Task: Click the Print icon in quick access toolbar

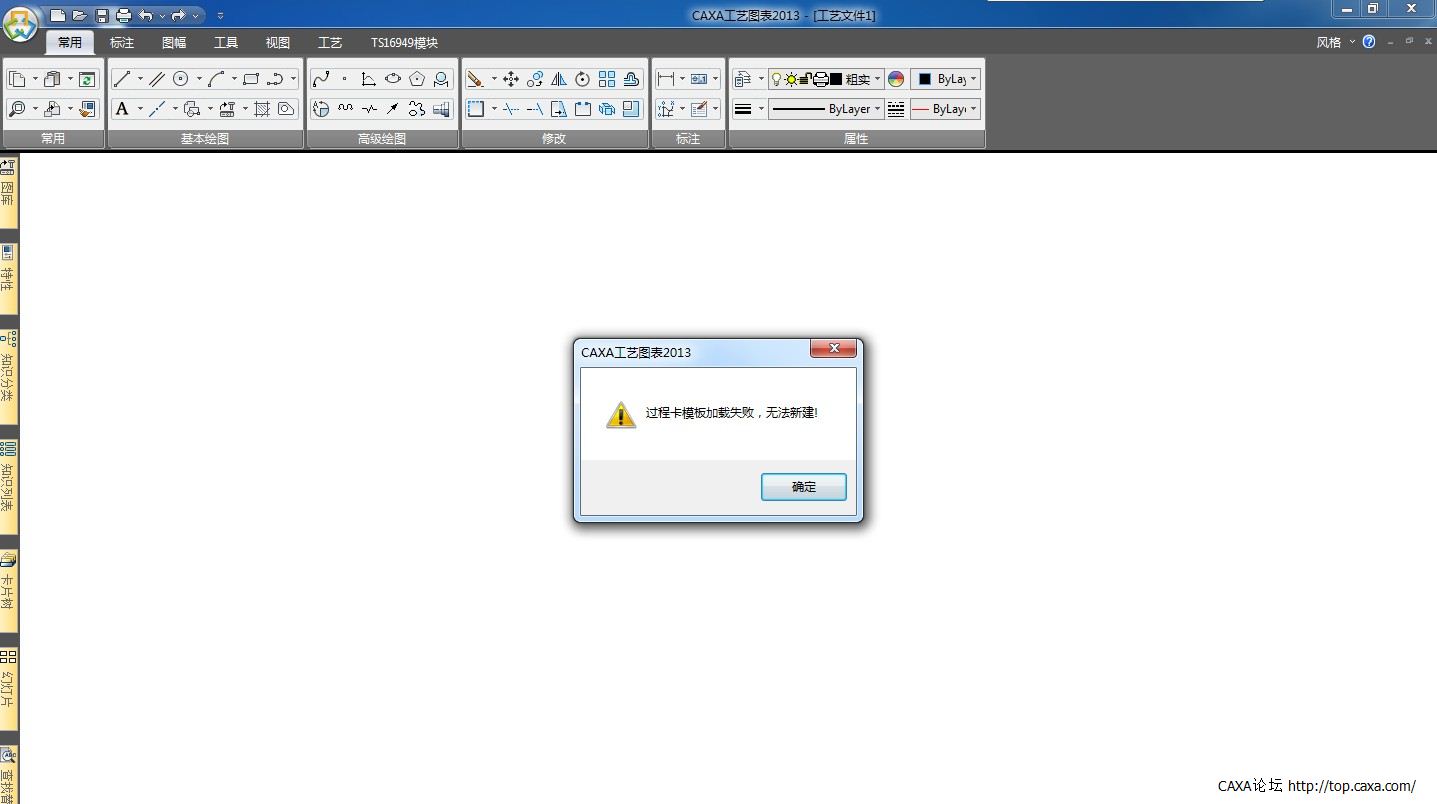Action: [x=123, y=15]
